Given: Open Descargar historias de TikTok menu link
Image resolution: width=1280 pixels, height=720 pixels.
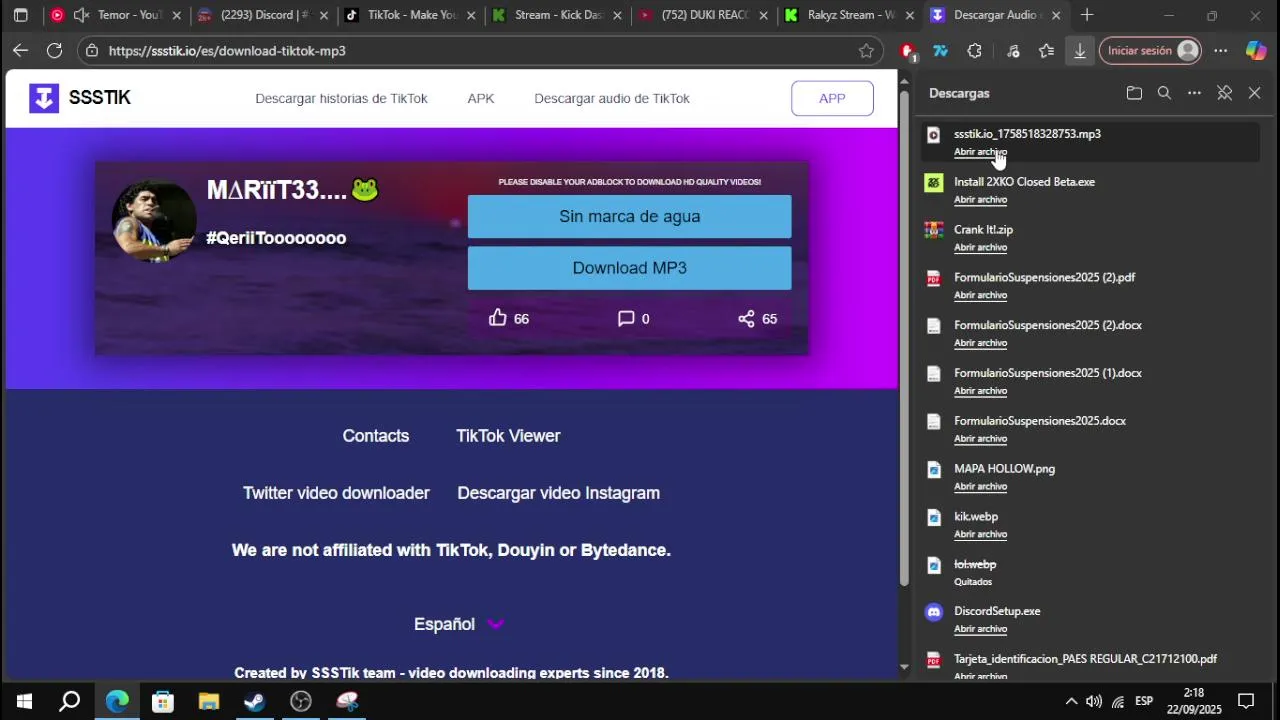Looking at the screenshot, I should [x=341, y=98].
